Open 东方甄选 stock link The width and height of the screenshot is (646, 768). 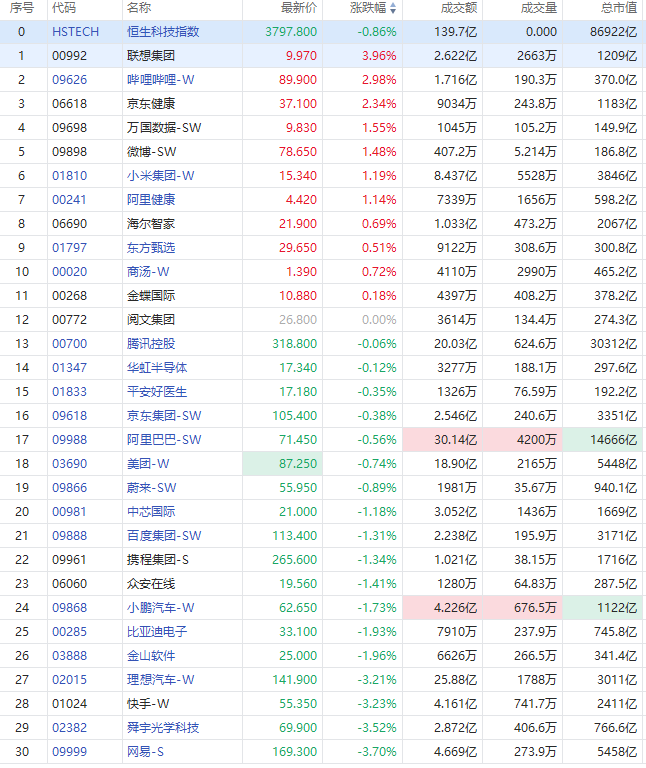click(x=151, y=248)
